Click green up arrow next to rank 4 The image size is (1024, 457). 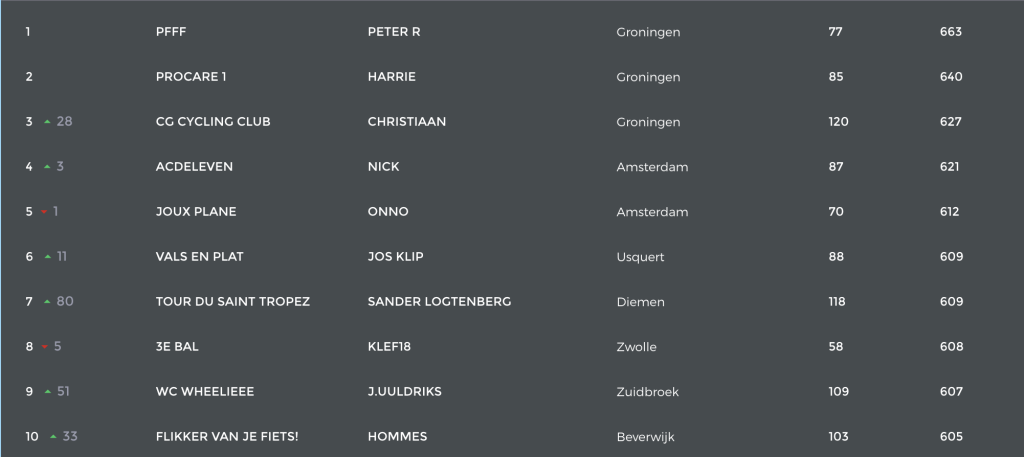point(47,167)
